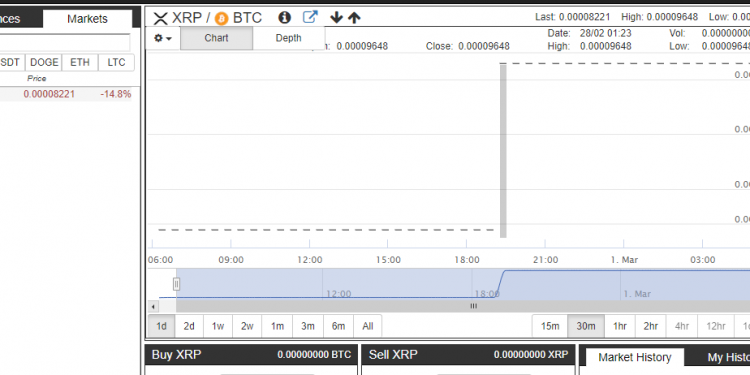Select the All range button
Viewport: 750px width, 375px height.
pyautogui.click(x=367, y=326)
